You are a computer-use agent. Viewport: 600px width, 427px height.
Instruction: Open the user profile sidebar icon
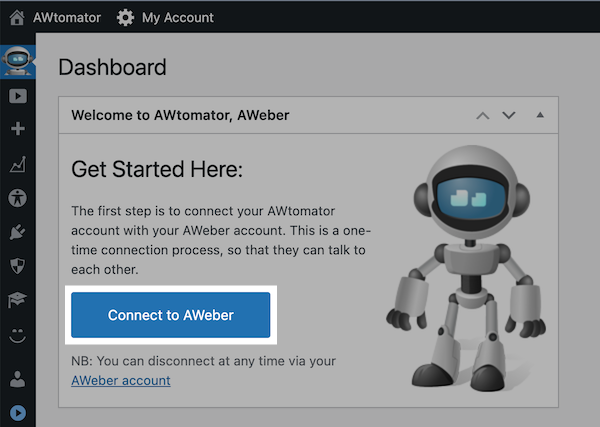[17, 380]
